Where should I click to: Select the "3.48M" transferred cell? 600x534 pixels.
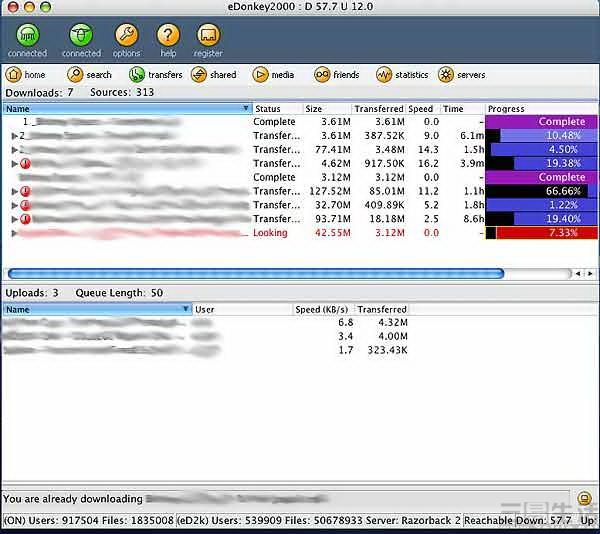coord(389,150)
